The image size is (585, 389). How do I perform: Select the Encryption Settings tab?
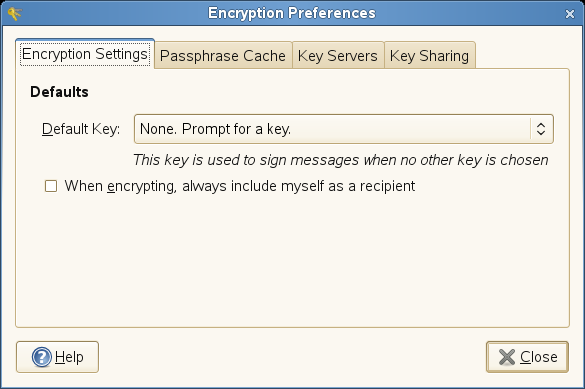(x=85, y=54)
